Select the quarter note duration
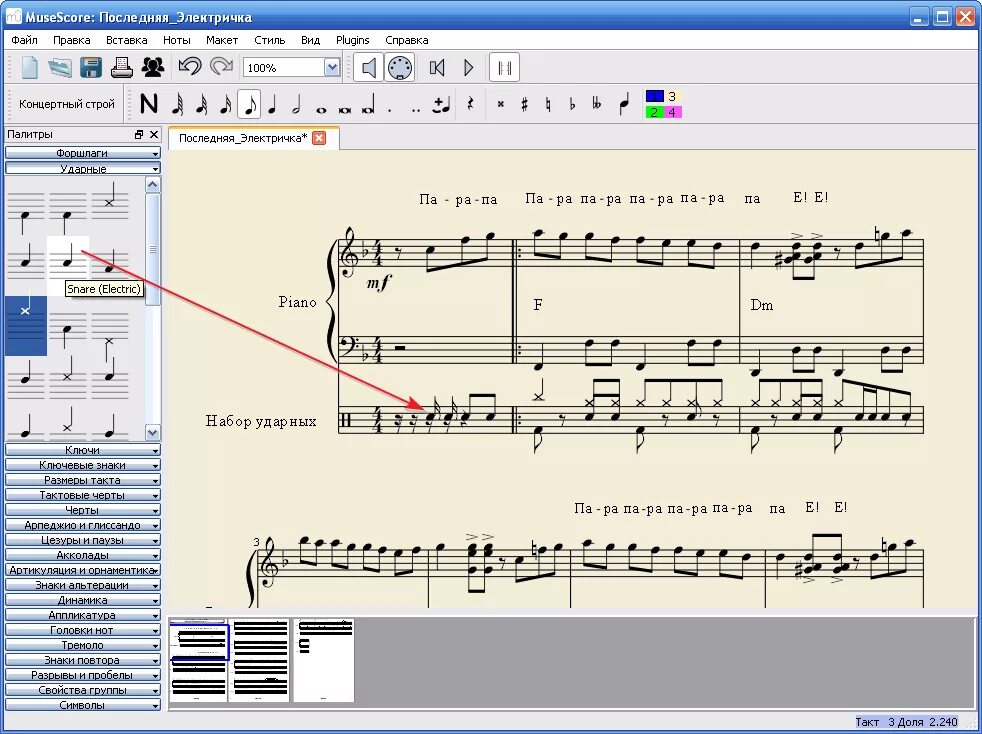 272,104
